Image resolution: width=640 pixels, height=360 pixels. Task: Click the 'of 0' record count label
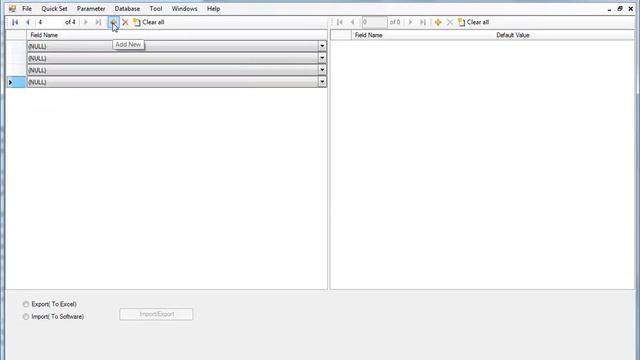395,22
